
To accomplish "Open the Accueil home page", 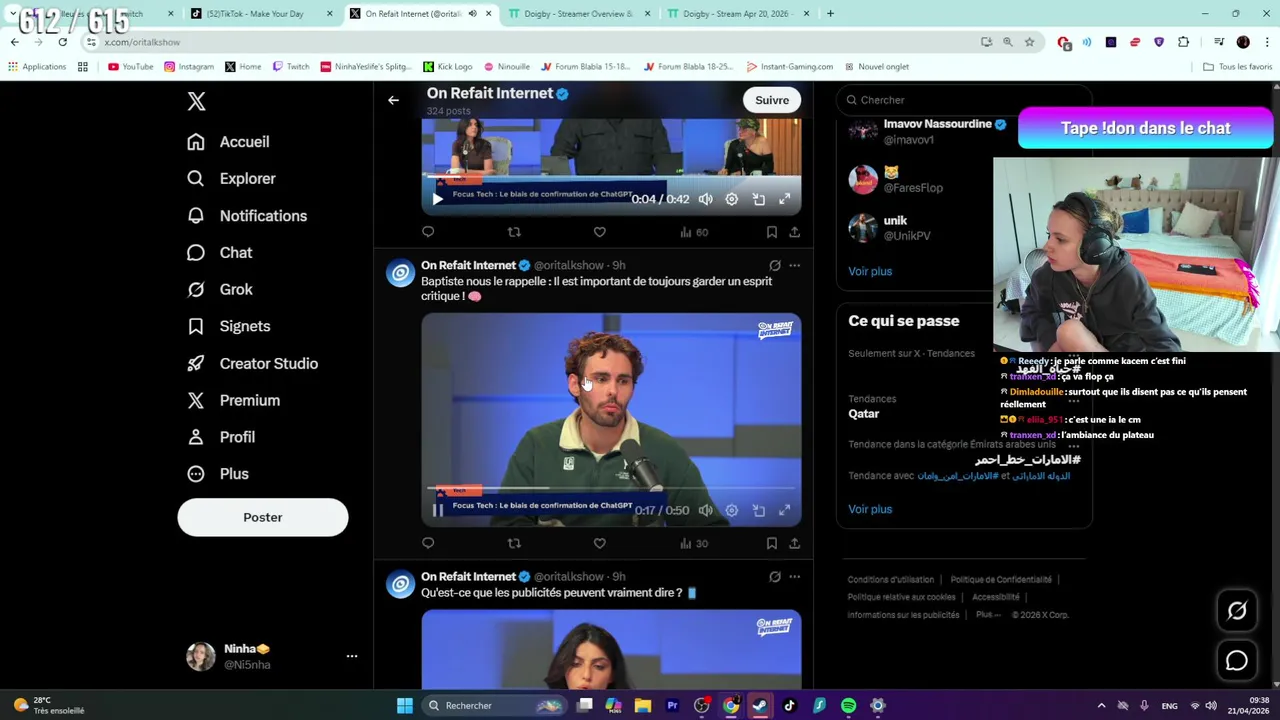I will pos(228,142).
